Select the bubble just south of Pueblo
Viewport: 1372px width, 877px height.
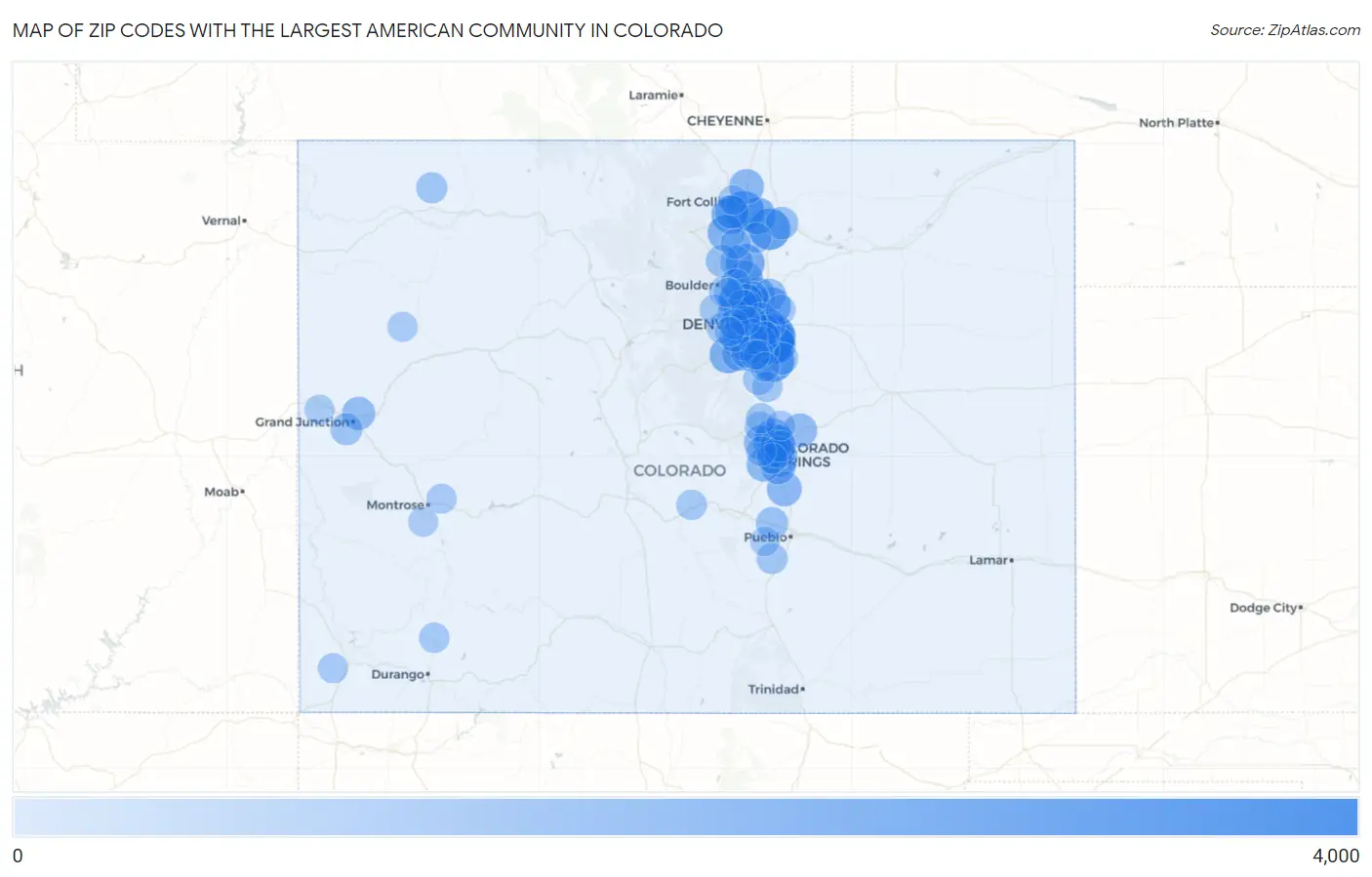772,559
